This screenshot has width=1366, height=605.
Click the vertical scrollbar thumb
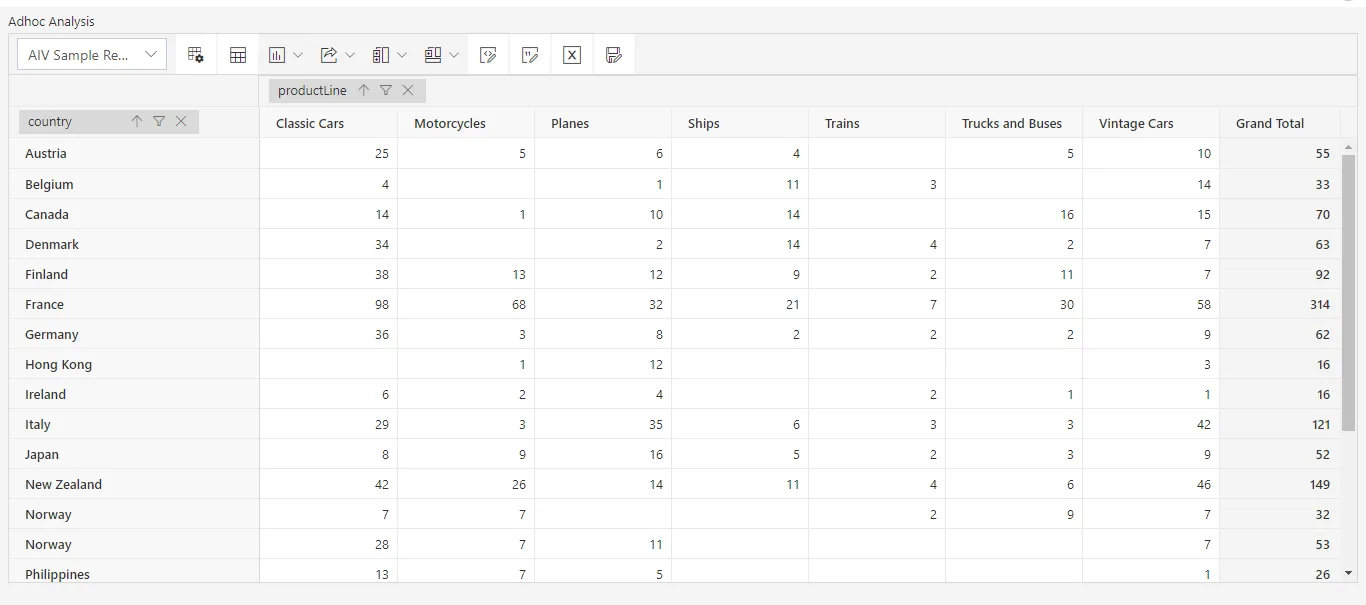[x=1348, y=293]
